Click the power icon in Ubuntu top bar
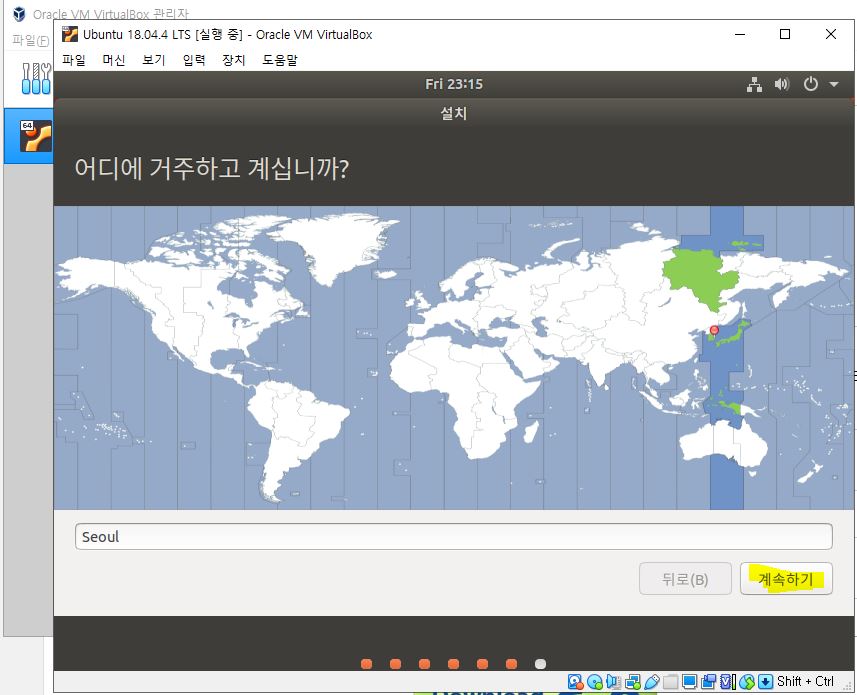Screen dimensions: 857x695 (x=811, y=84)
